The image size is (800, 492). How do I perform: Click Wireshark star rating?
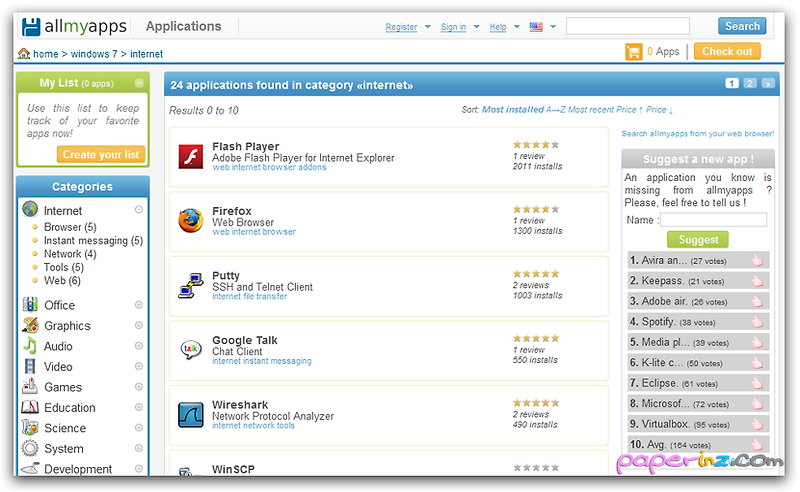(x=536, y=403)
